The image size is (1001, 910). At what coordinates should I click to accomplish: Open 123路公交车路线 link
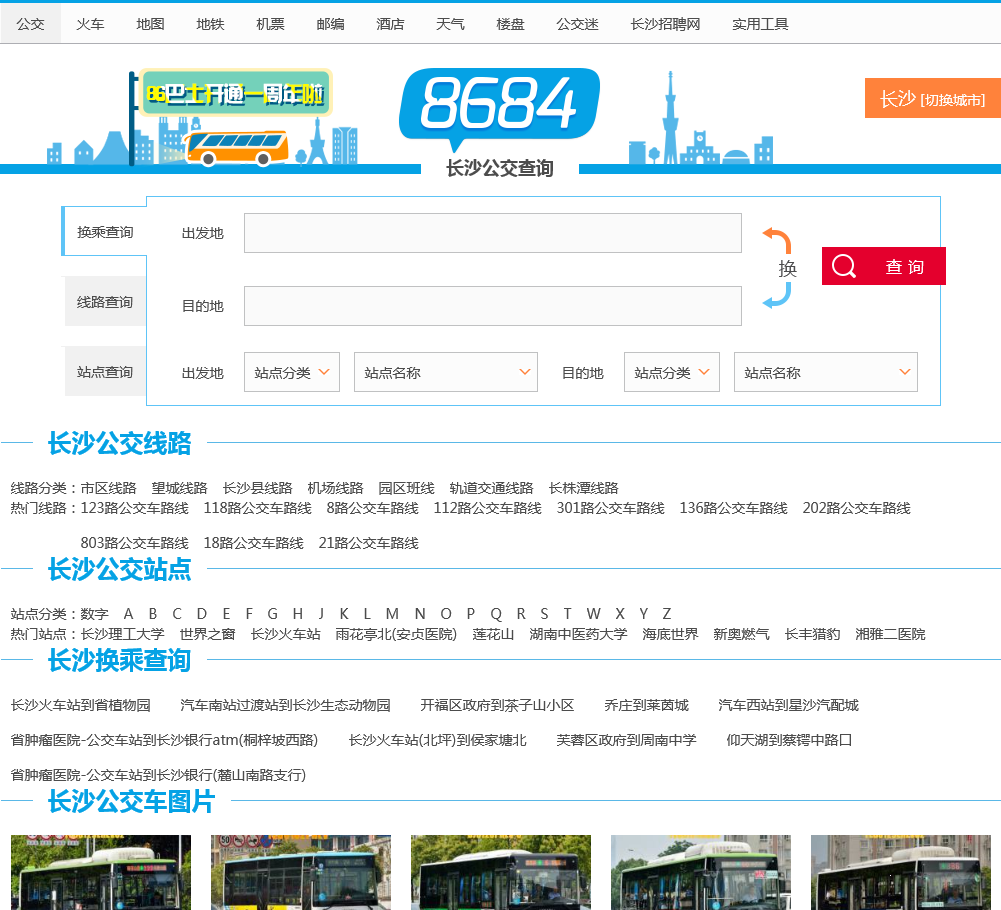click(135, 508)
